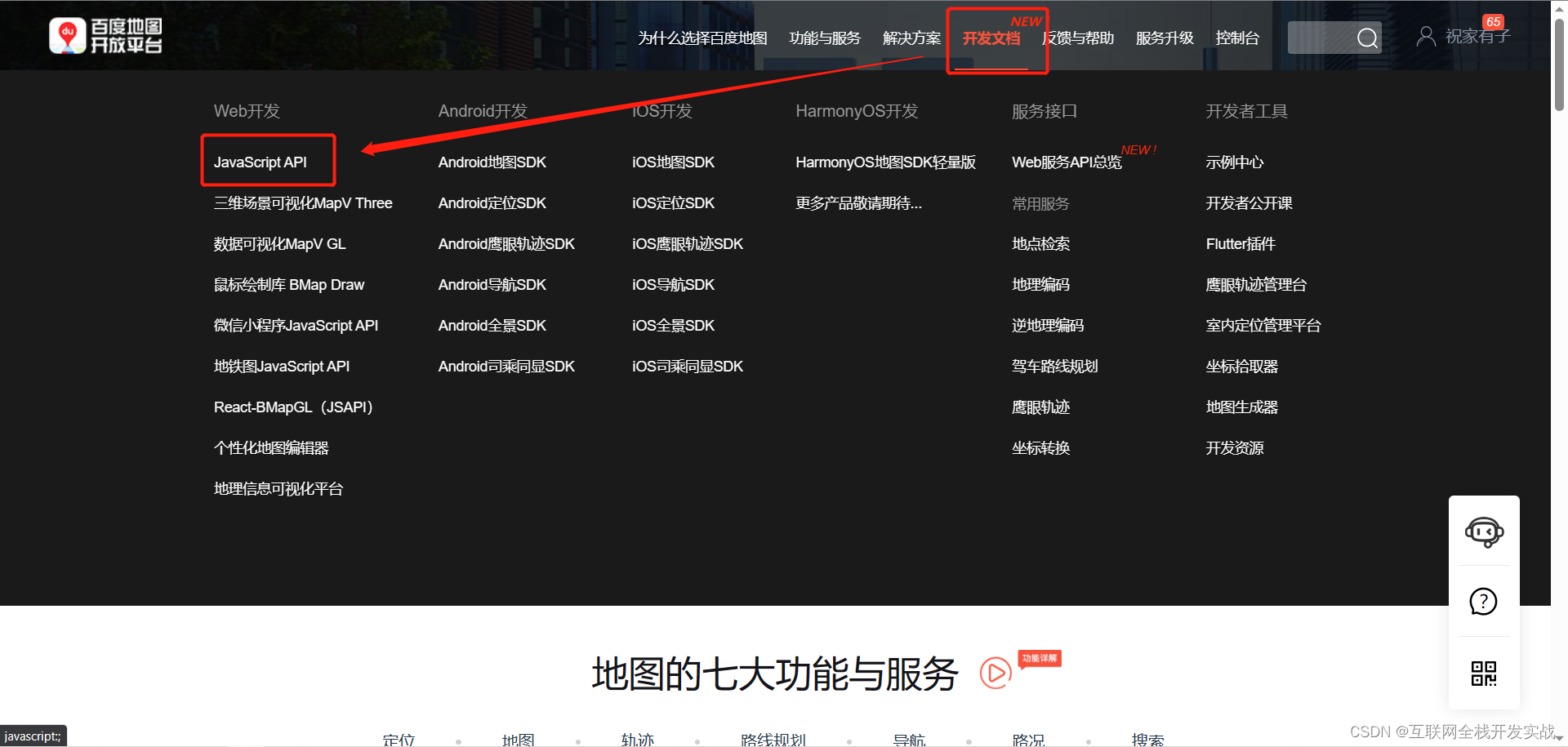Open iOS鹰眼轨迹SDK link
Screen dimensions: 1568x747
pos(688,244)
